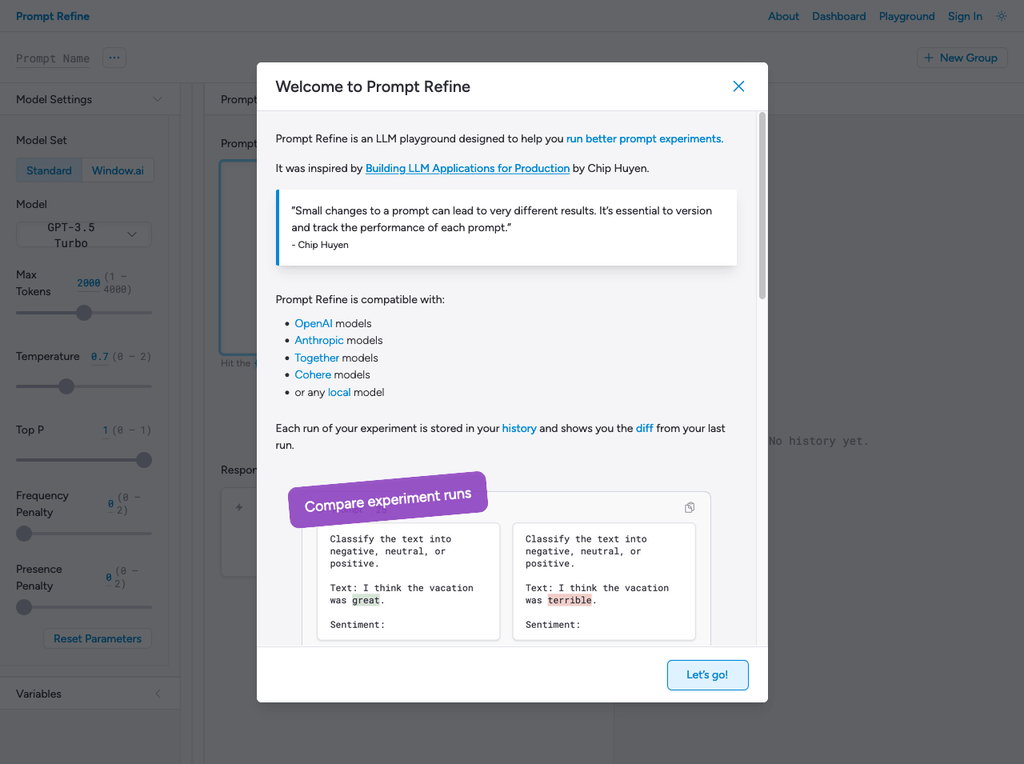
Task: Collapse the Model Settings section
Action: (x=157, y=99)
